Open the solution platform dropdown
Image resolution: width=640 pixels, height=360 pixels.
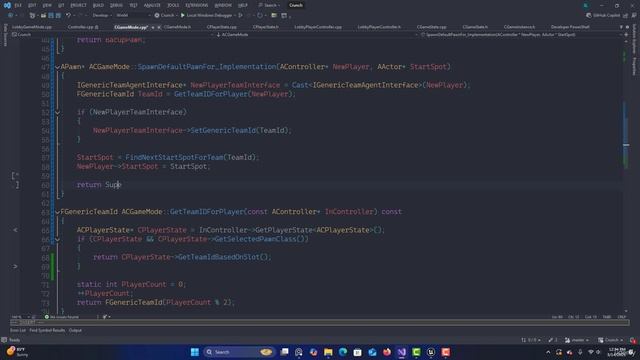click(x=133, y=16)
